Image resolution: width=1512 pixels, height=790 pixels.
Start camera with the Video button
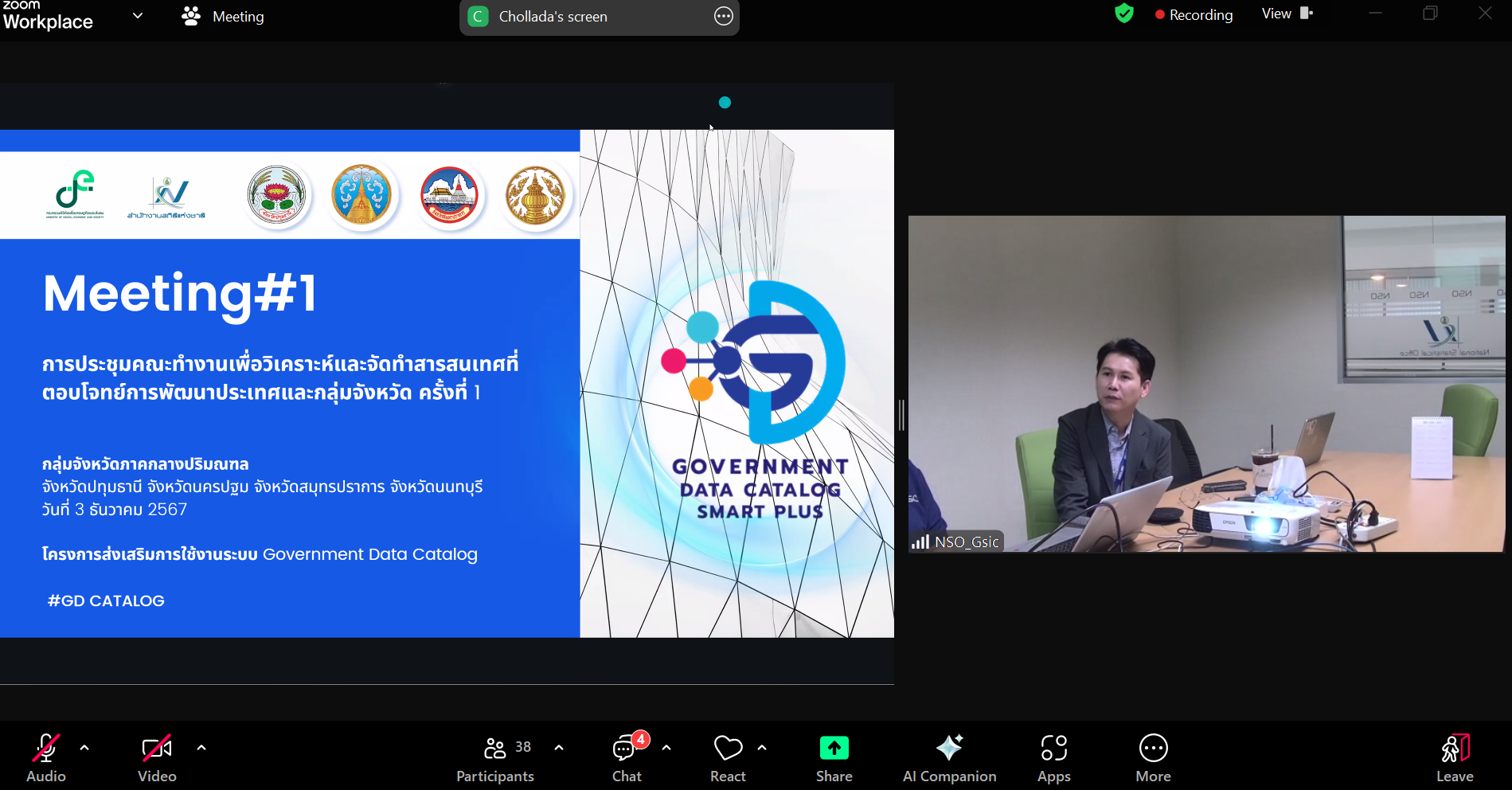pyautogui.click(x=157, y=757)
